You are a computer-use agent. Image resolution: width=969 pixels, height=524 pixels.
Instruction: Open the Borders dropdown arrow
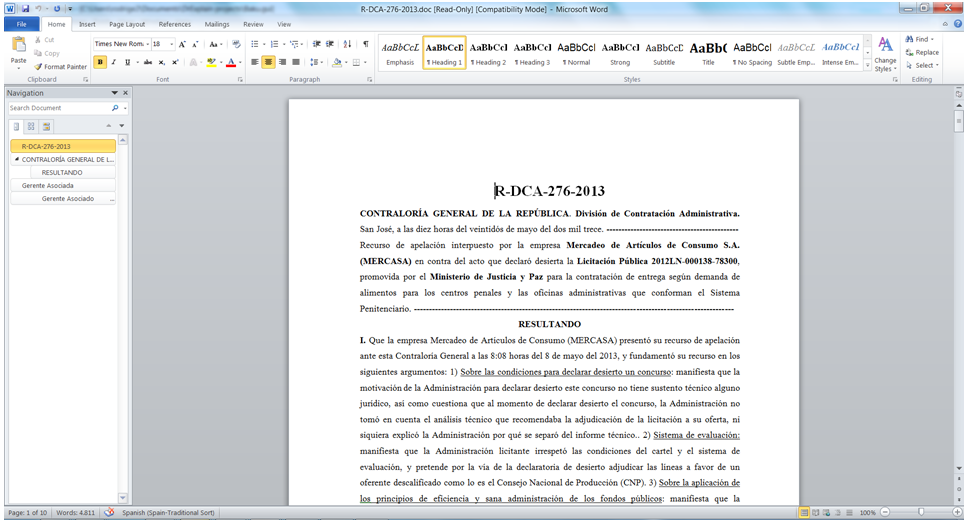(365, 62)
